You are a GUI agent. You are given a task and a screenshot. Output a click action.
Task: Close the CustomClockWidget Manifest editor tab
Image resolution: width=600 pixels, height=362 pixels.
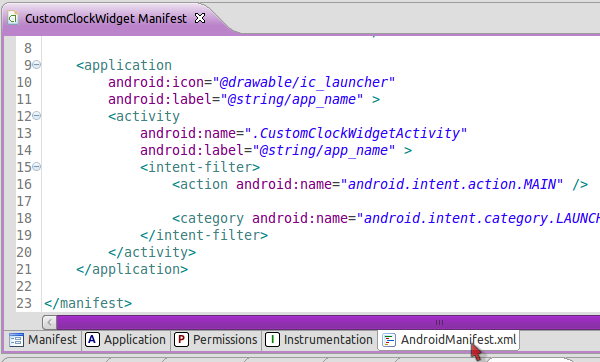[x=200, y=18]
